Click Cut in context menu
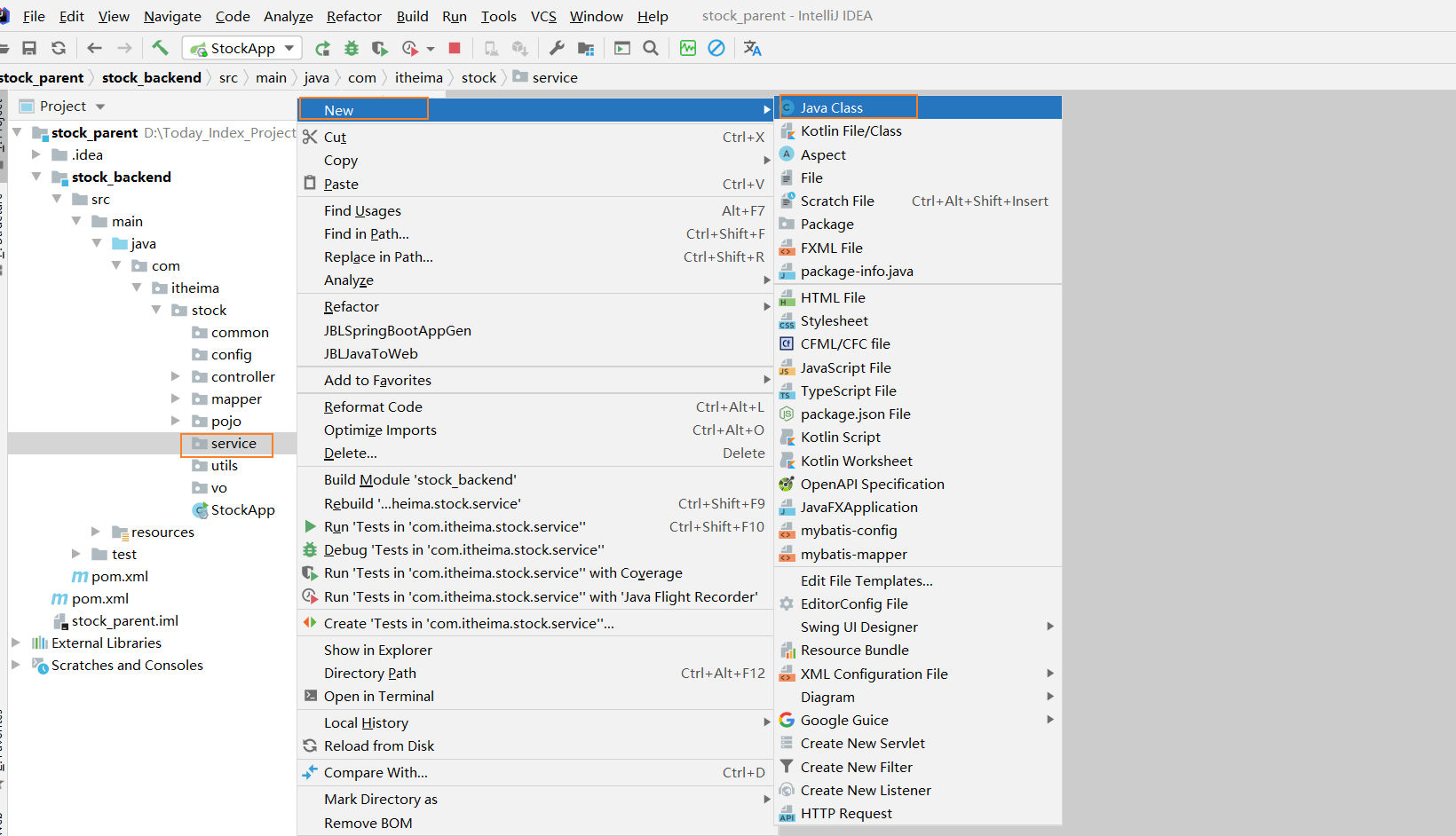The height and width of the screenshot is (836, 1456). pos(535,137)
